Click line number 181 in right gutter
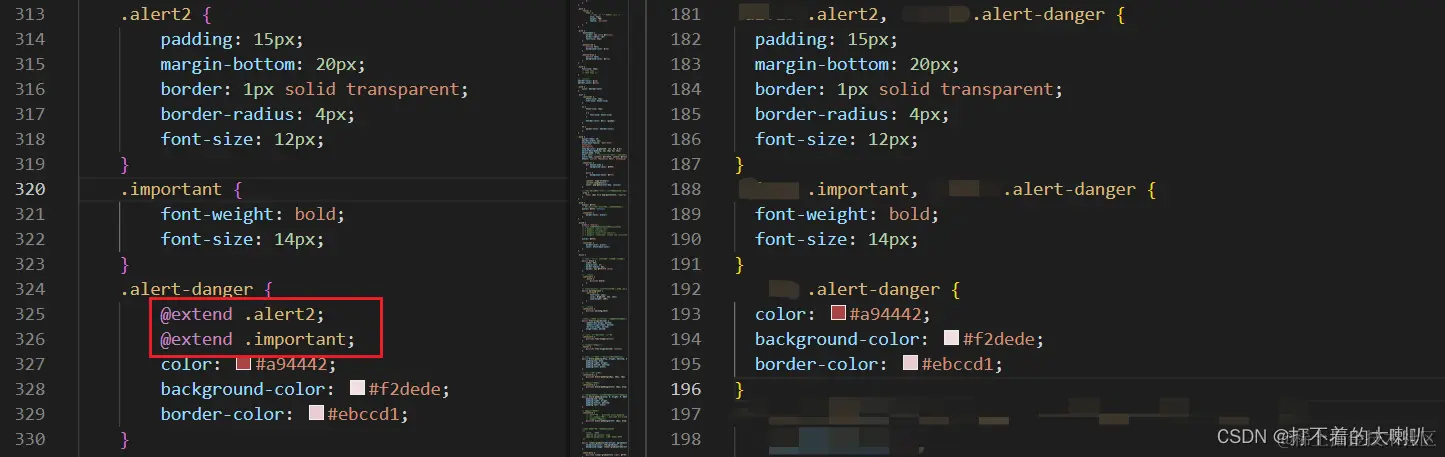The height and width of the screenshot is (457, 1445). (x=685, y=14)
